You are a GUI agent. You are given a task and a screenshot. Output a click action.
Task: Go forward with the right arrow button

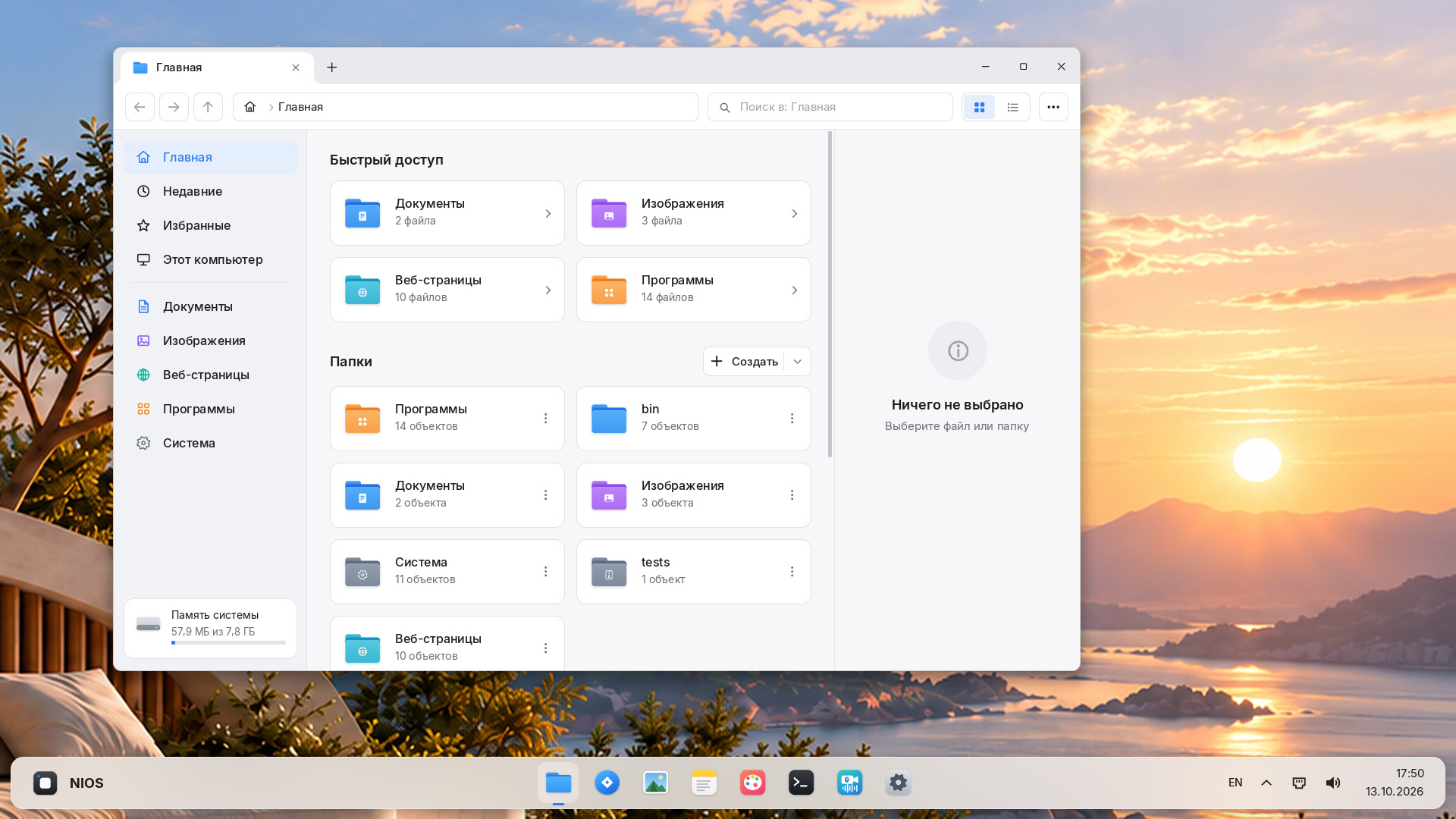[x=174, y=107]
